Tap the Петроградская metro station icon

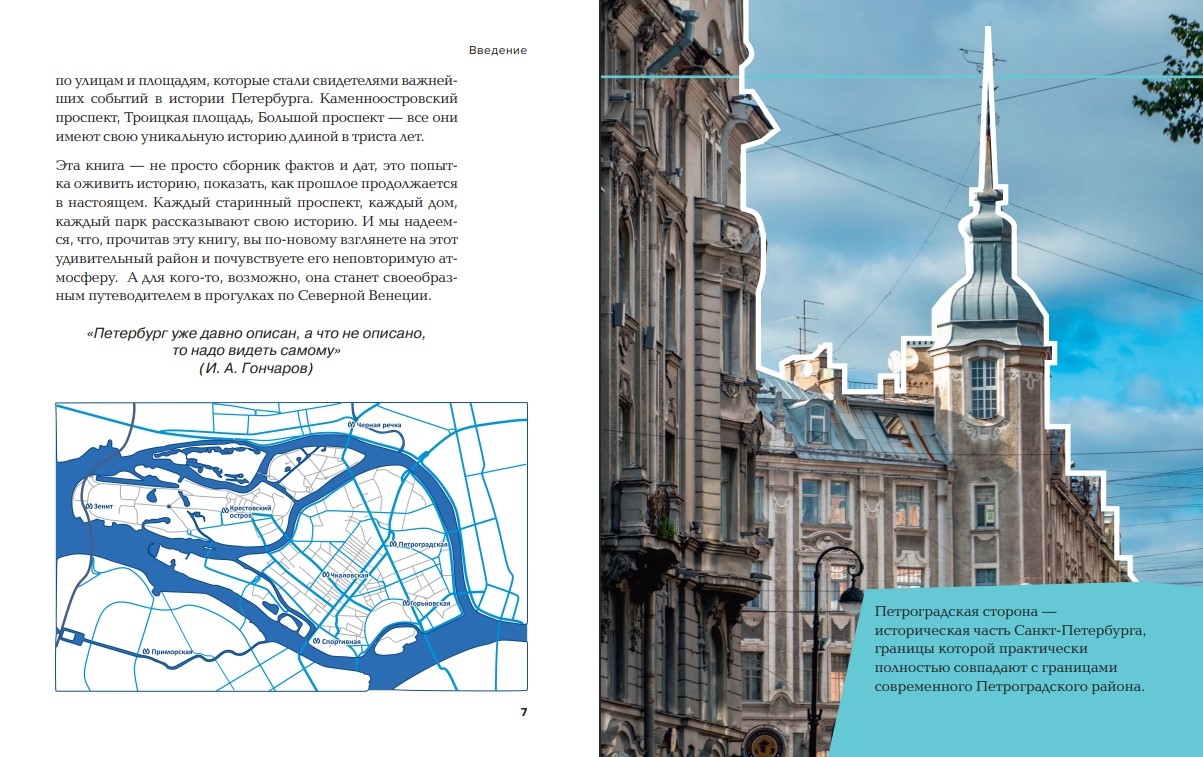(395, 546)
